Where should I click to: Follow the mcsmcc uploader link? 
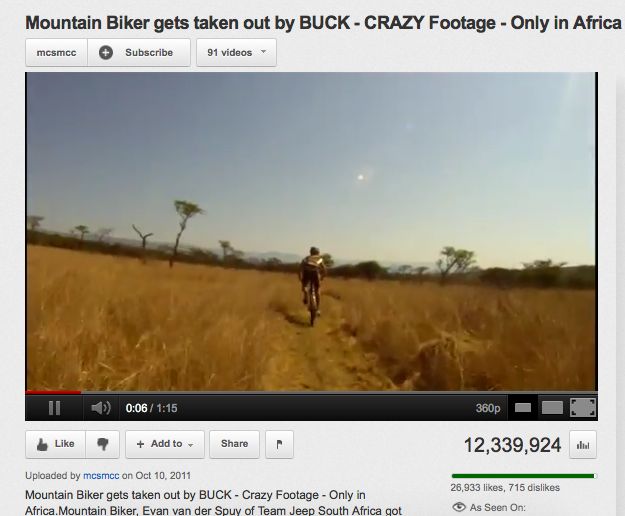[x=101, y=476]
